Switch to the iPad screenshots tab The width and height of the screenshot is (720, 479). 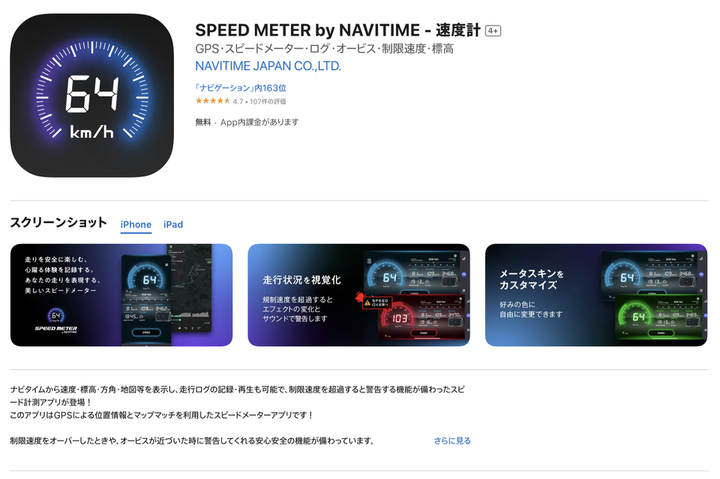tap(173, 225)
